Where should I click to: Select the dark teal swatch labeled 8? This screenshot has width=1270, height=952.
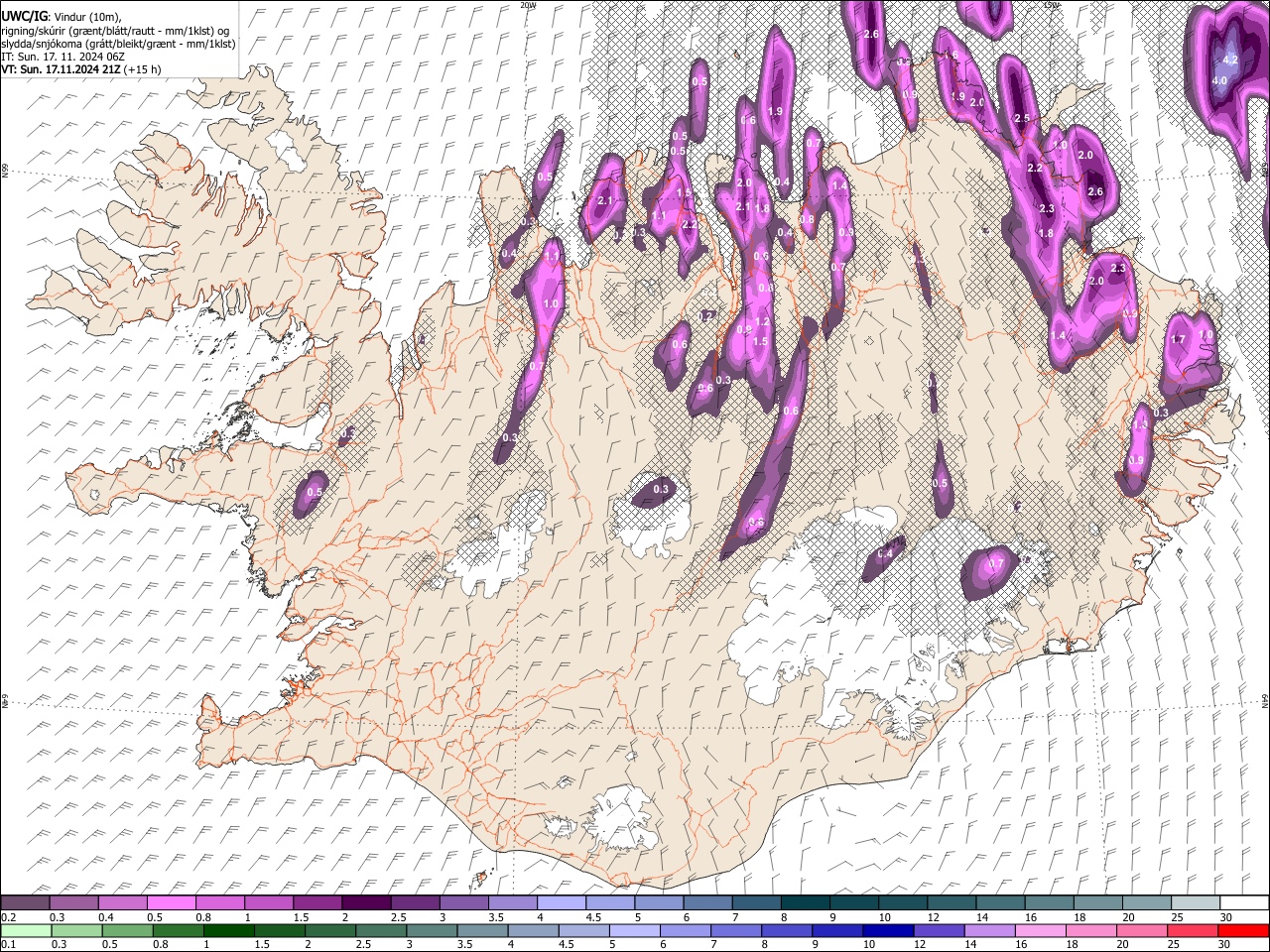click(805, 902)
